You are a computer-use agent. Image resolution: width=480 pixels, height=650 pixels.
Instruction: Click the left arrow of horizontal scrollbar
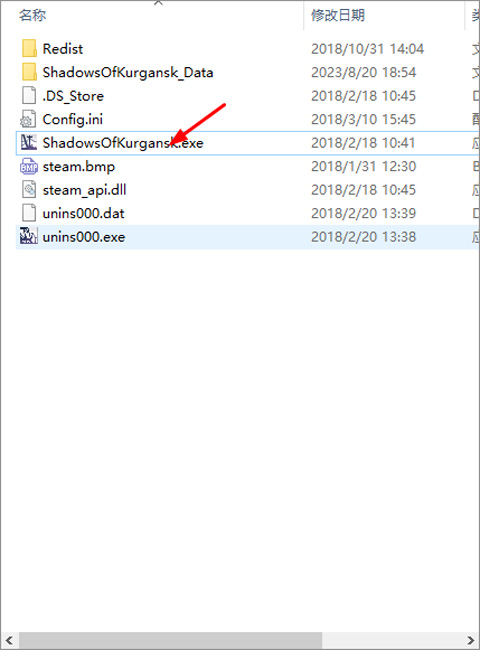(9, 640)
